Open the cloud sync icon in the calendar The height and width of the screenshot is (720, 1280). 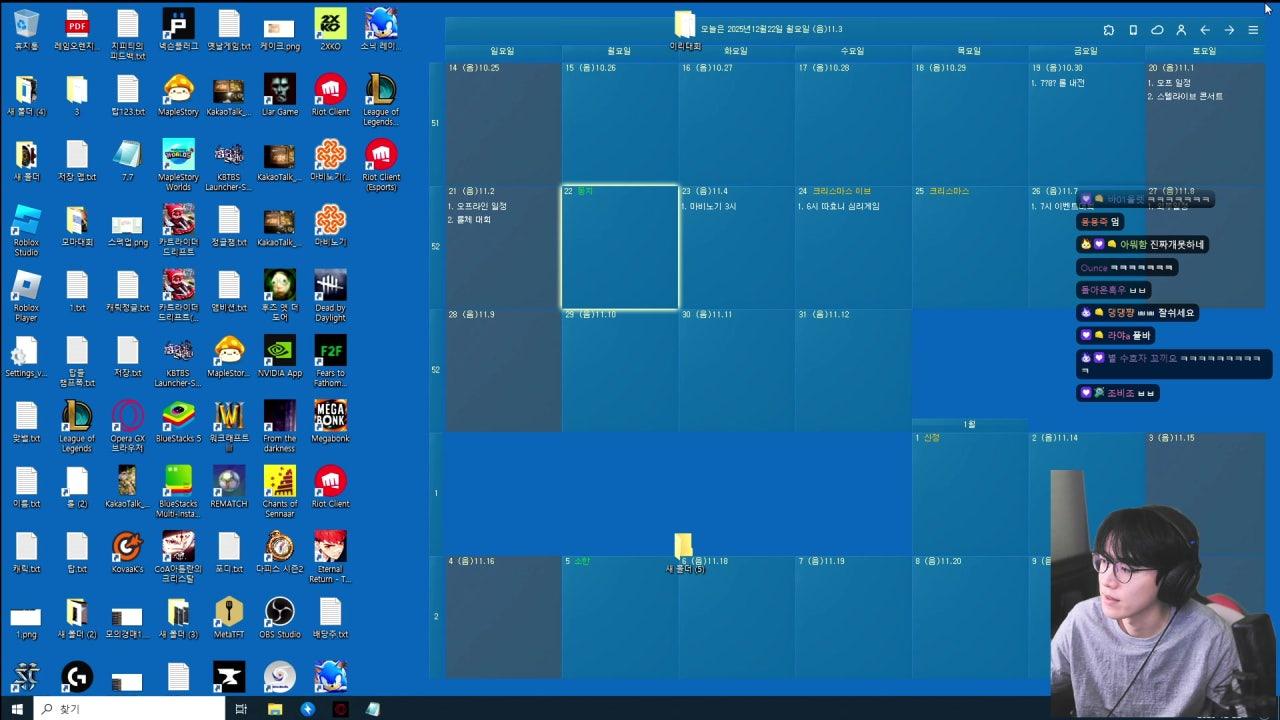(x=1157, y=30)
